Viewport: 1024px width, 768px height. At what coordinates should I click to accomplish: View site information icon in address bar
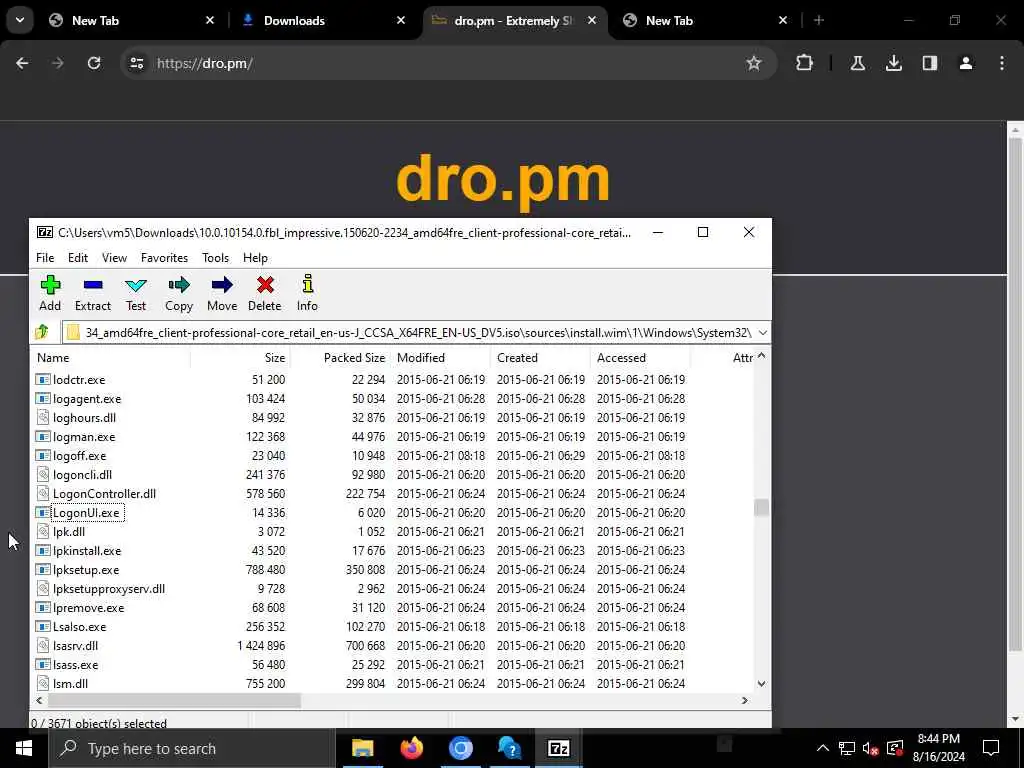click(136, 63)
